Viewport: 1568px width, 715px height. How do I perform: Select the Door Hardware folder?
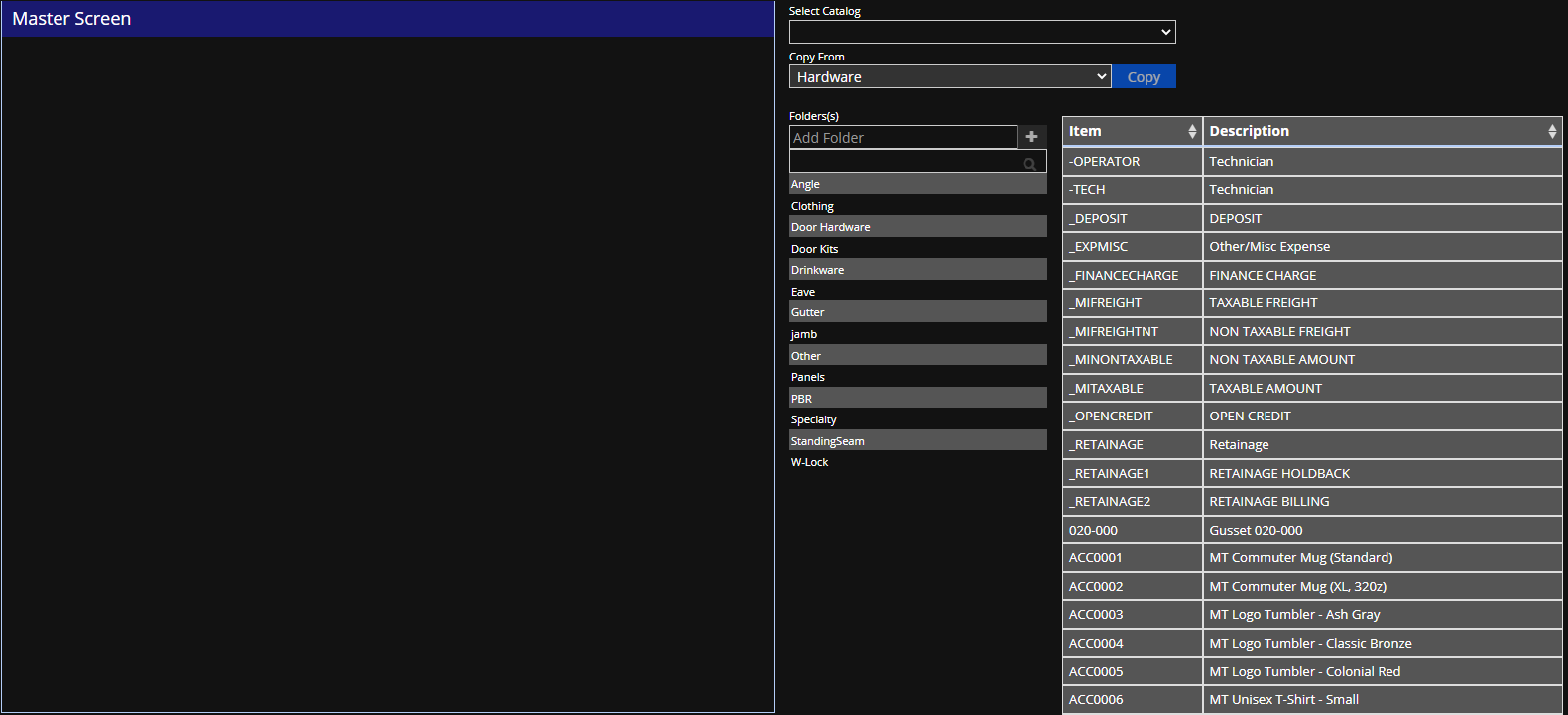918,227
